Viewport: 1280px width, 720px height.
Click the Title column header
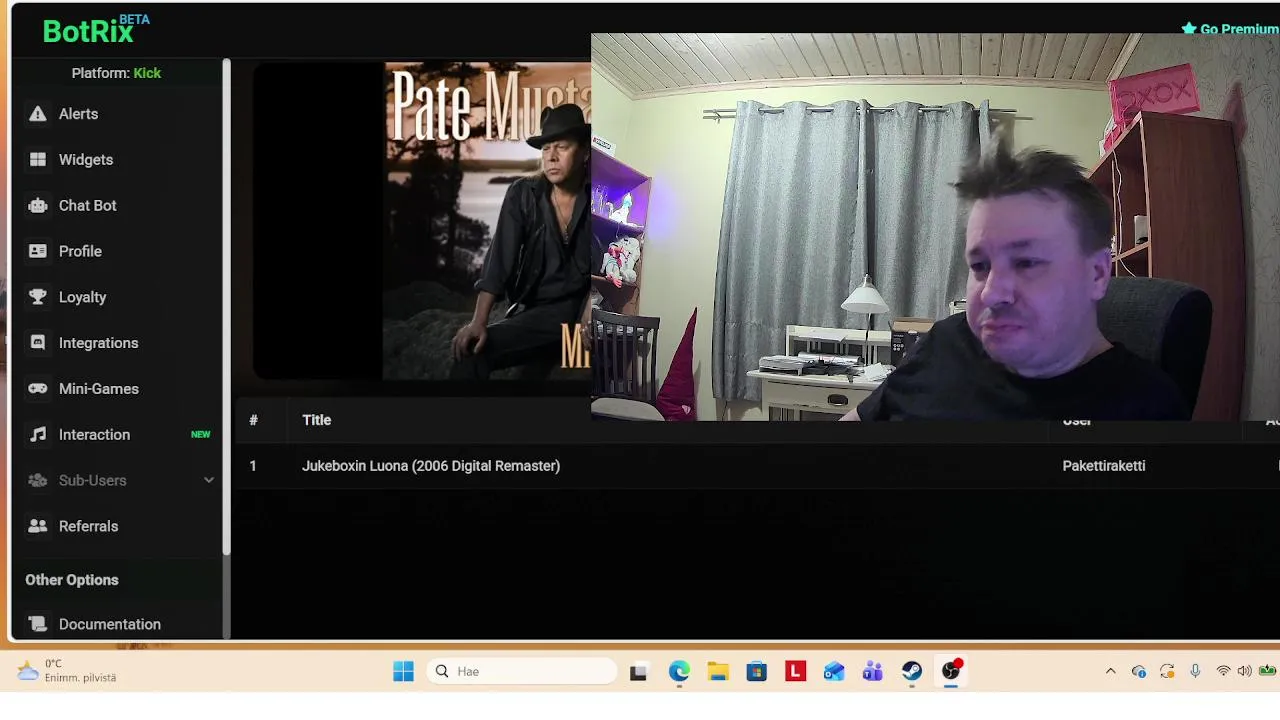point(316,420)
